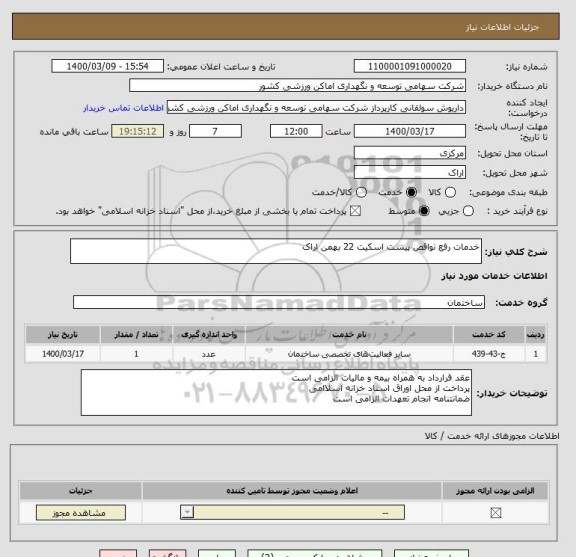Click the deadline time field 12:00

pos(296,131)
